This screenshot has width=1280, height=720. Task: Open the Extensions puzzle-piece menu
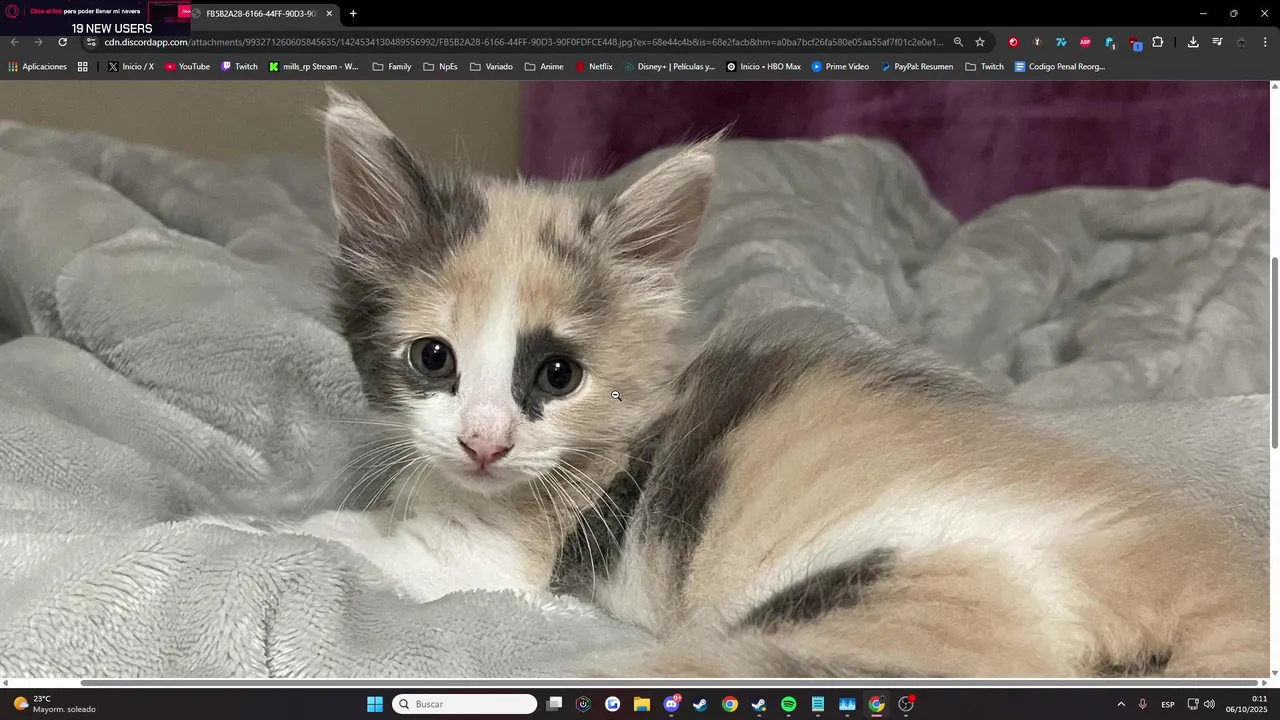pos(1158,42)
